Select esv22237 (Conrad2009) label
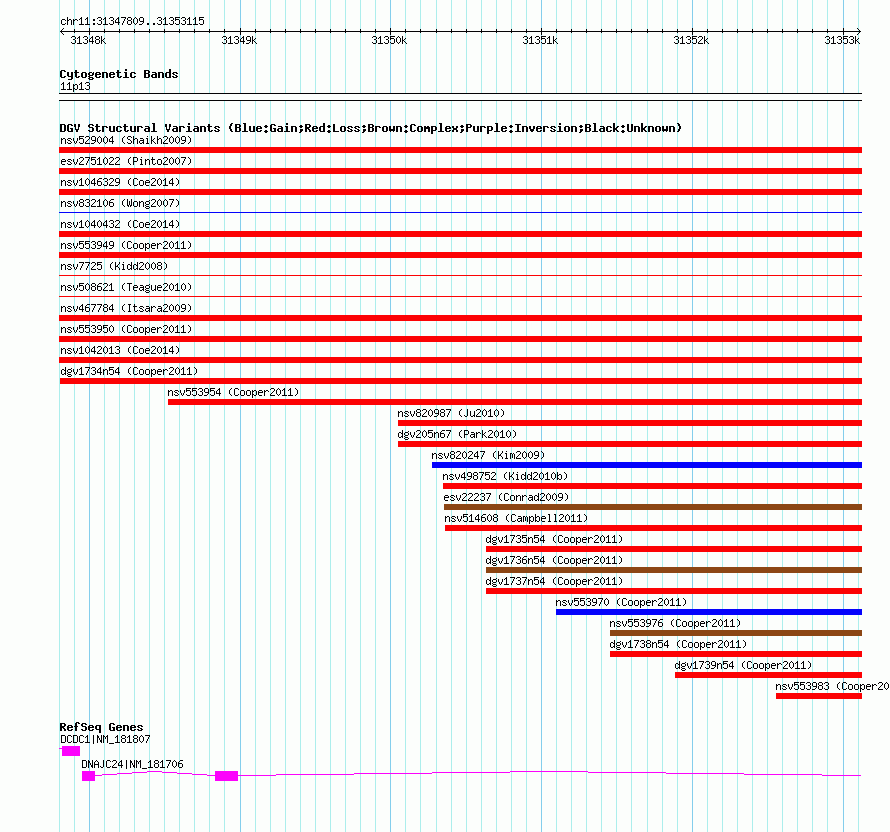 (x=506, y=497)
